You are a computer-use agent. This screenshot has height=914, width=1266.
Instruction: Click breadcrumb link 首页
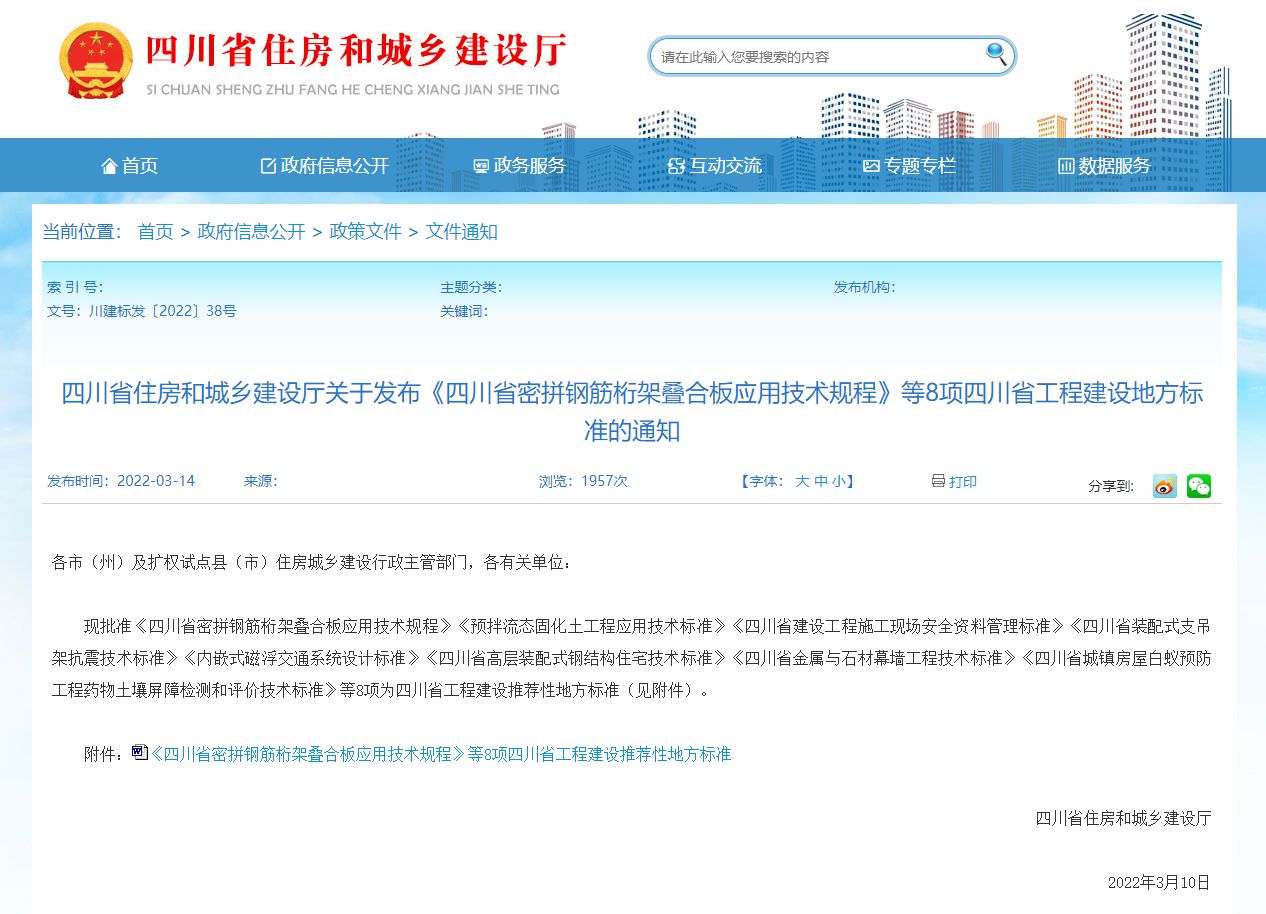[155, 232]
